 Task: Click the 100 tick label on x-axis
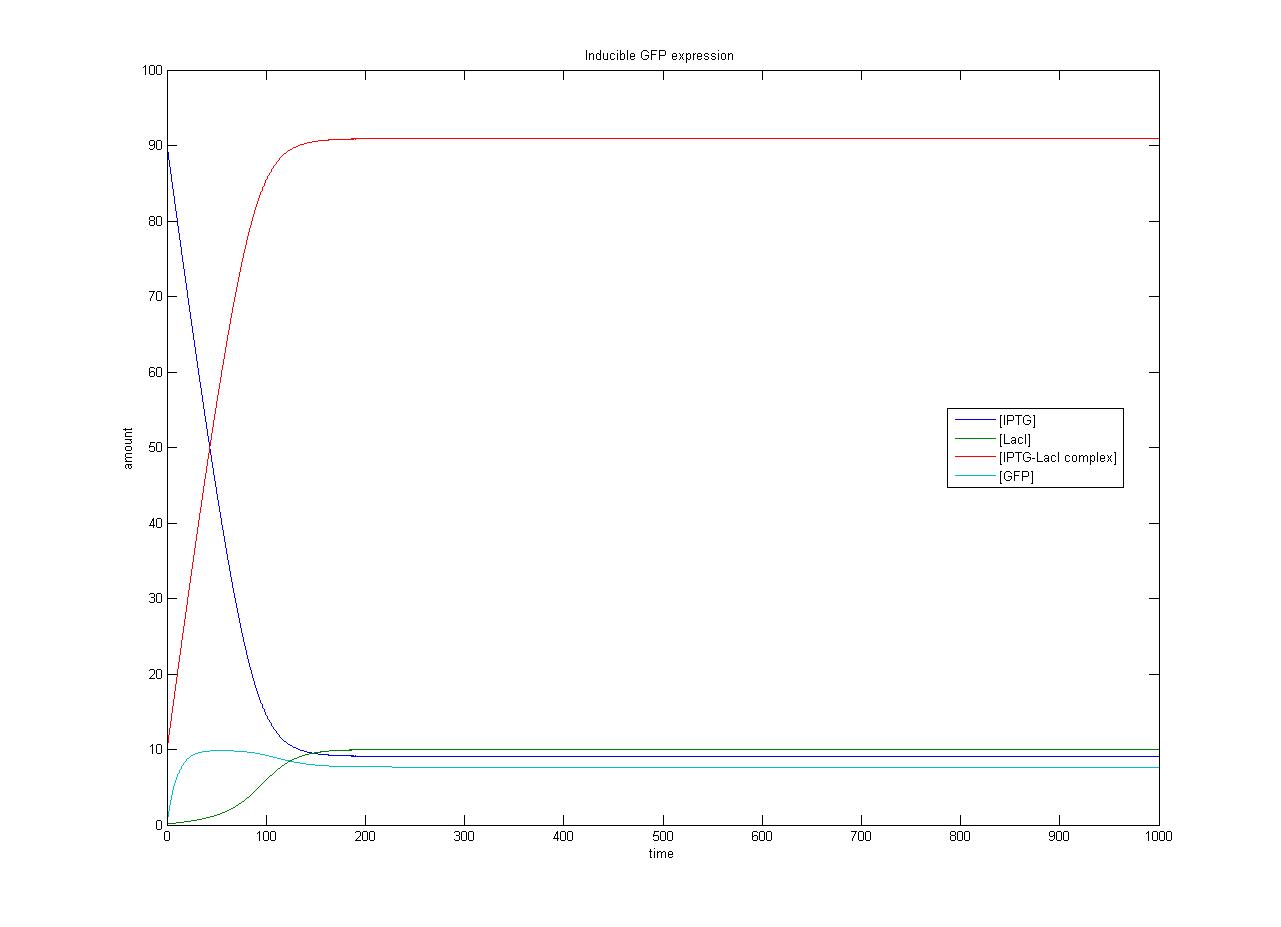pos(266,837)
